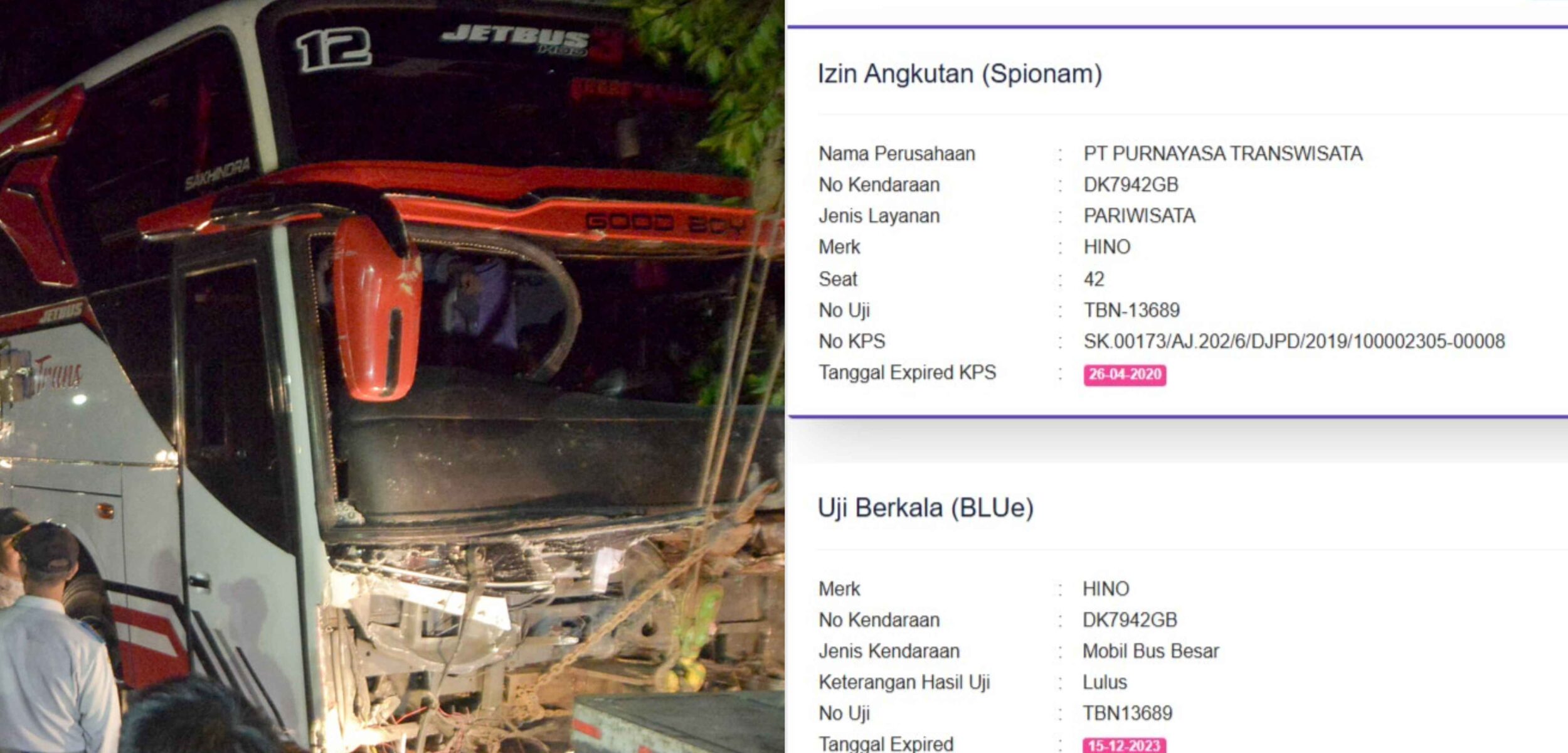Click company name PT PURNAYASA TRANSWISATA
The image size is (1568, 753).
(x=1222, y=154)
